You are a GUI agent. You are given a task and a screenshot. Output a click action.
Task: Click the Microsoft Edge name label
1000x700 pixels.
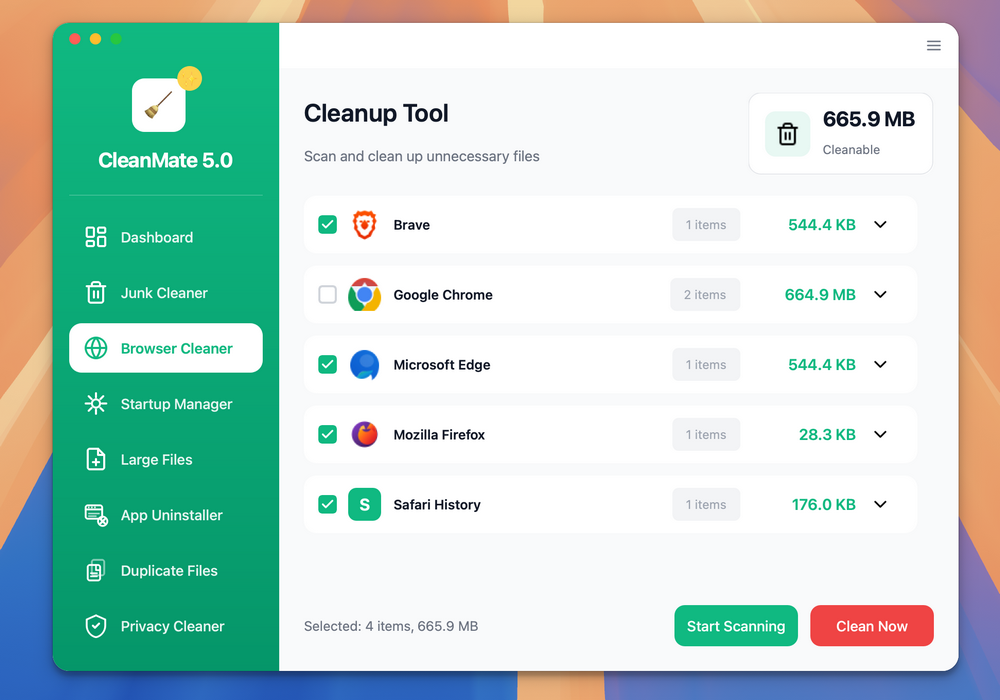441,365
